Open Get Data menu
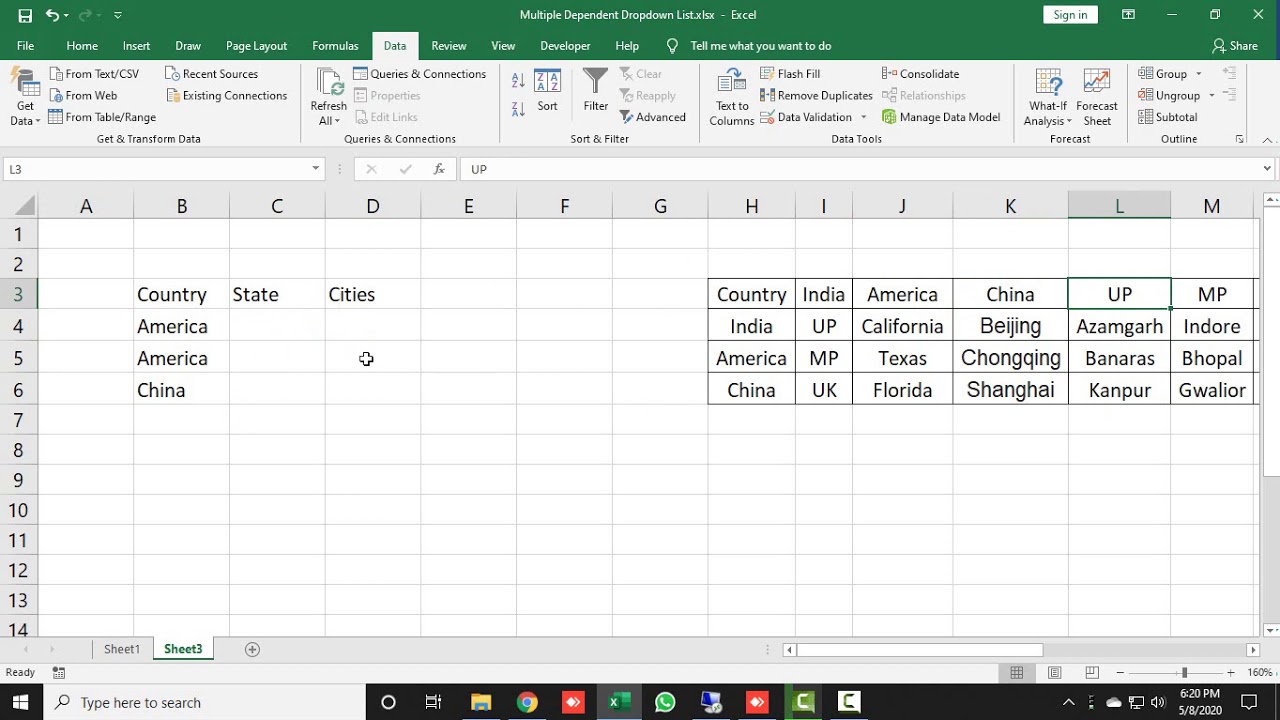The image size is (1280, 720). (x=25, y=97)
